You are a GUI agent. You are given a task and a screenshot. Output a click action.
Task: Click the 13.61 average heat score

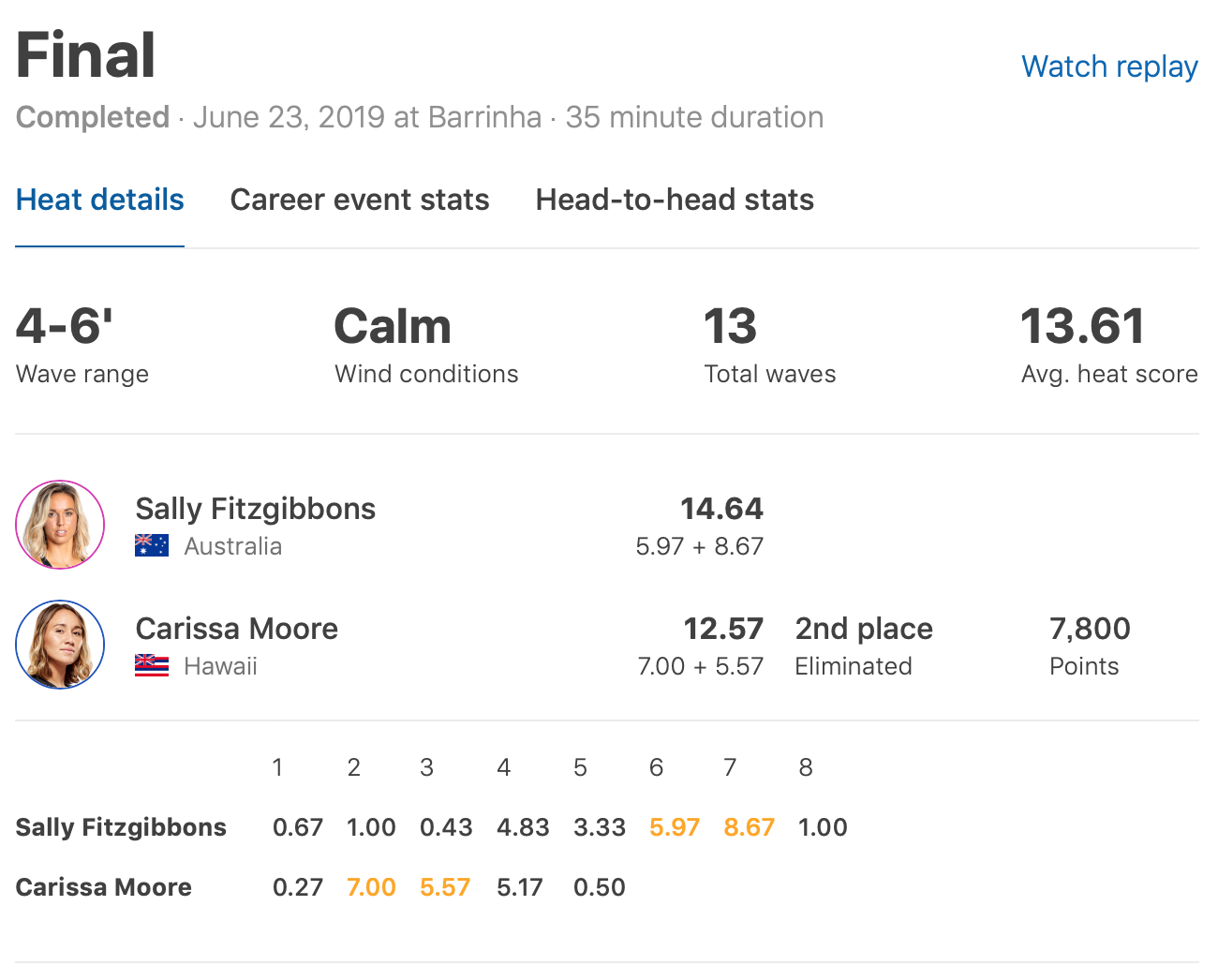pos(1082,327)
